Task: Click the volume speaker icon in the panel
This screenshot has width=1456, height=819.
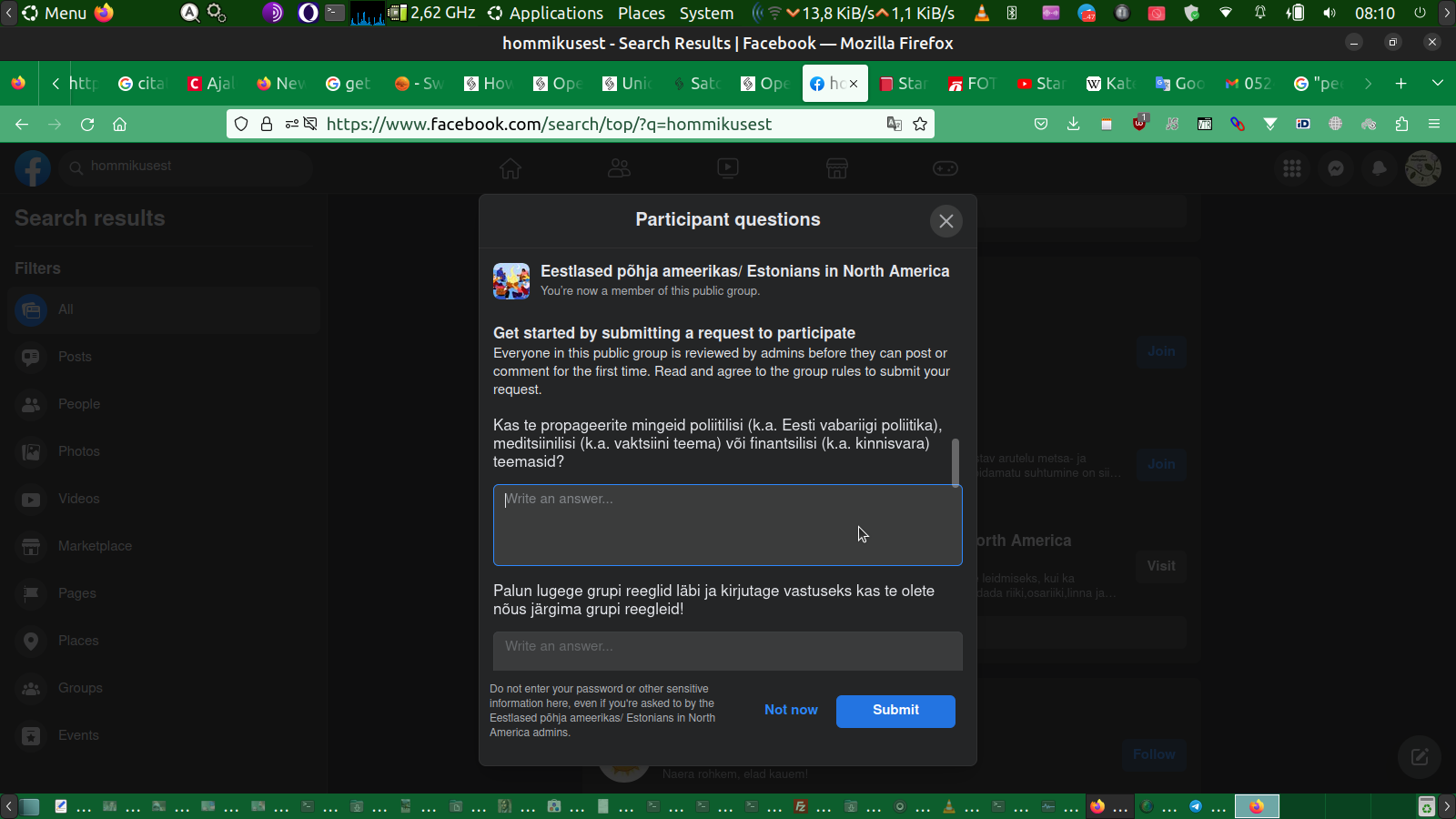Action: (x=1330, y=13)
